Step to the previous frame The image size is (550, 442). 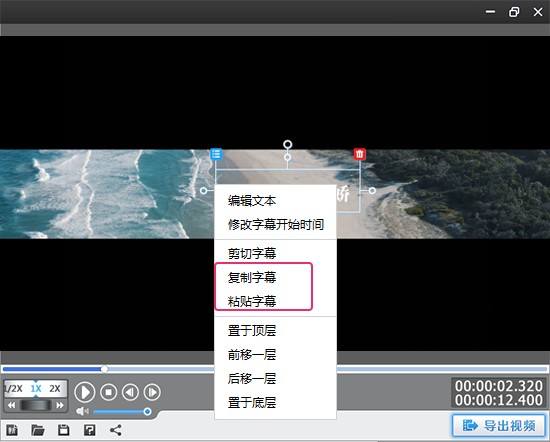(130, 392)
